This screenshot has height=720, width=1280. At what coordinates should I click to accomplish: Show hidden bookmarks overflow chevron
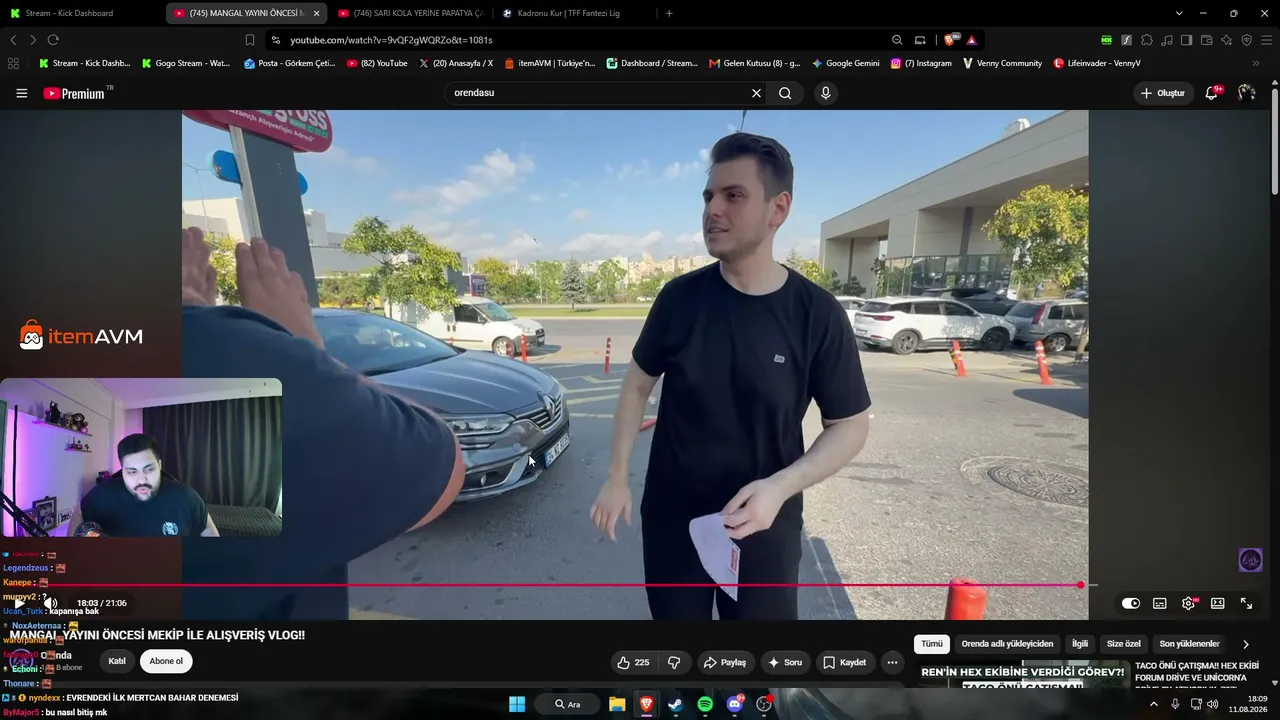coord(1256,63)
